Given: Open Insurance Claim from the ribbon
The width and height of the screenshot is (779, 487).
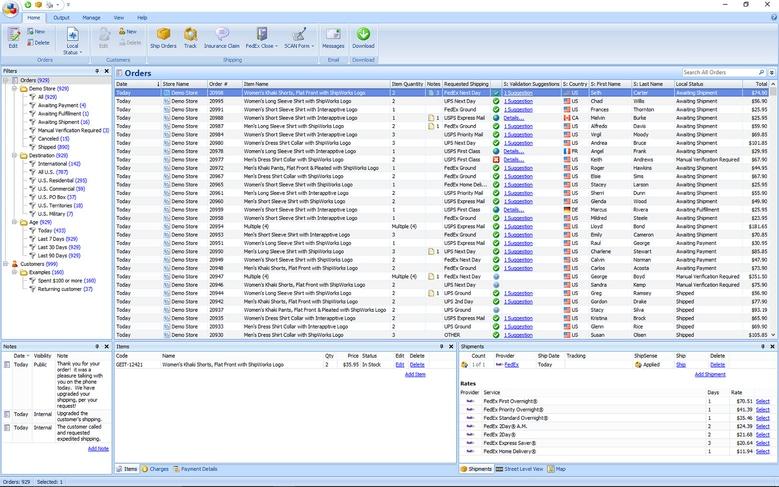Looking at the screenshot, I should (222, 38).
